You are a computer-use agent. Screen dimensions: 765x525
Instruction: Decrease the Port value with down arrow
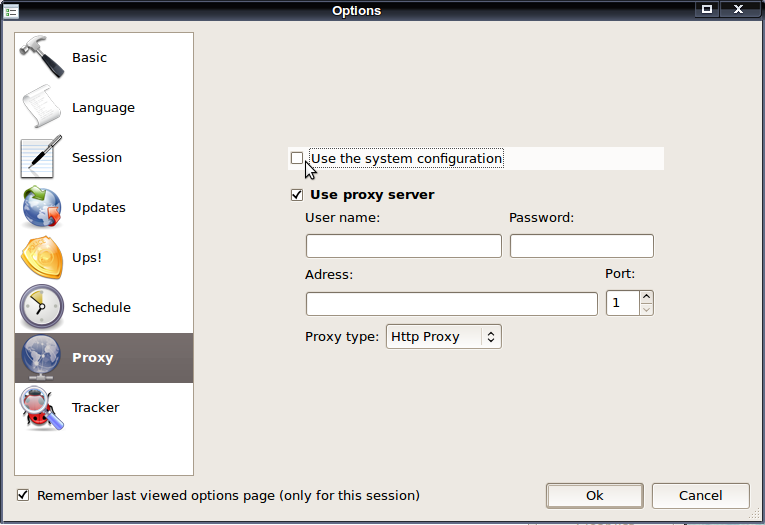646,309
